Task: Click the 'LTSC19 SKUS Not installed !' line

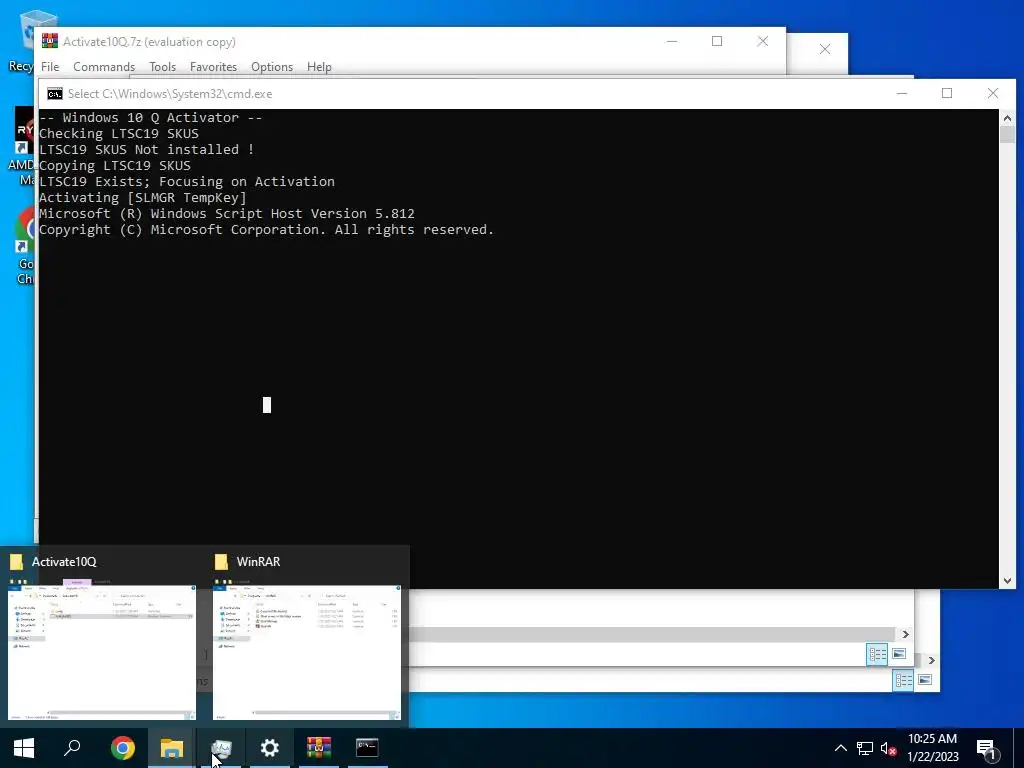Action: 146,150
